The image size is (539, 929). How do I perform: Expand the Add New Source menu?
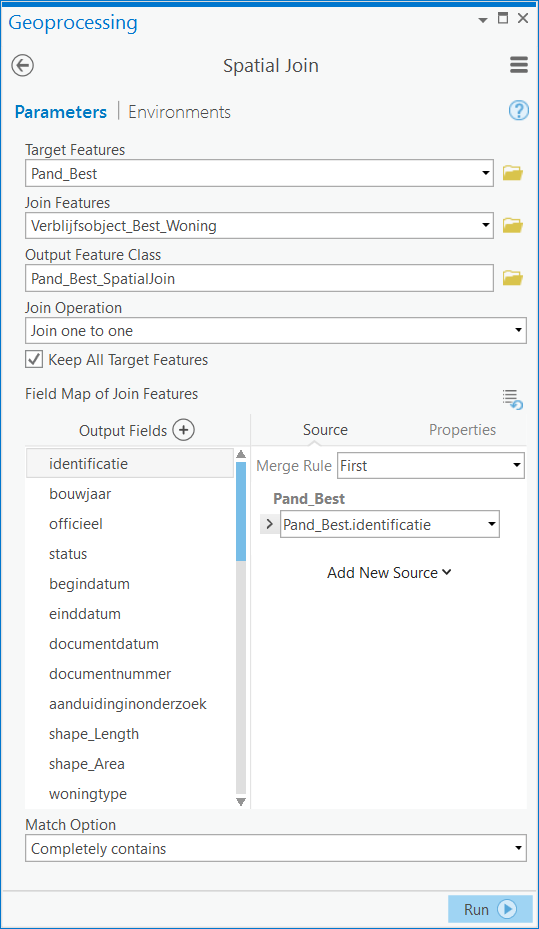pos(389,573)
